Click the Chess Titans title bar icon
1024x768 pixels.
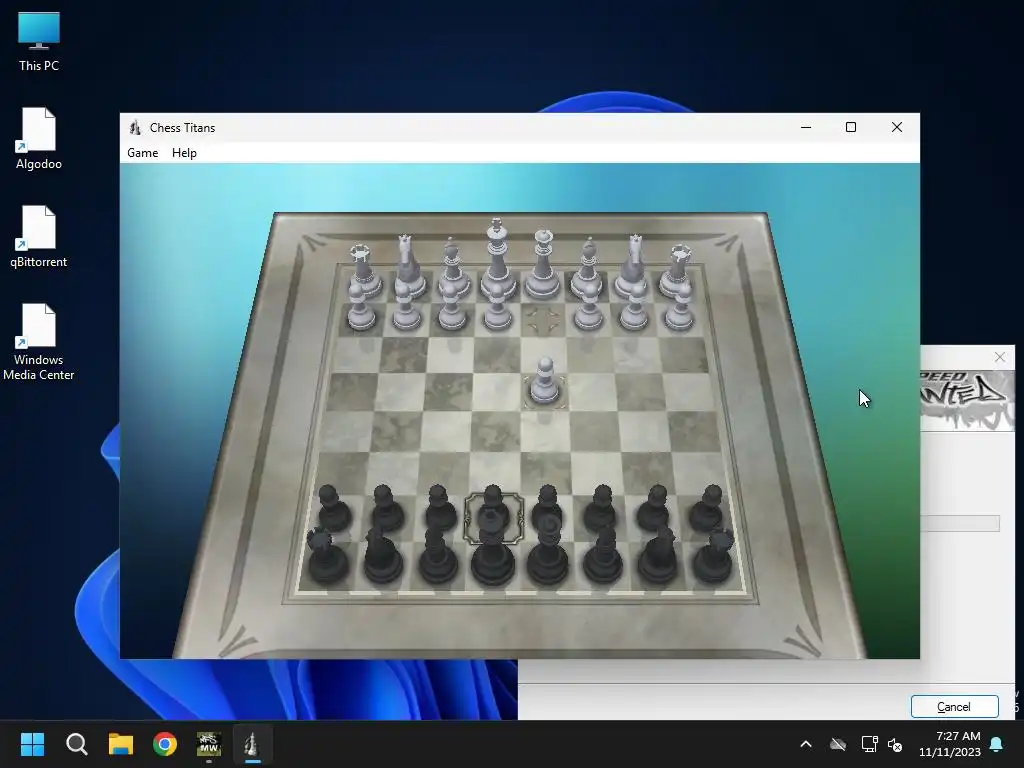coord(135,127)
